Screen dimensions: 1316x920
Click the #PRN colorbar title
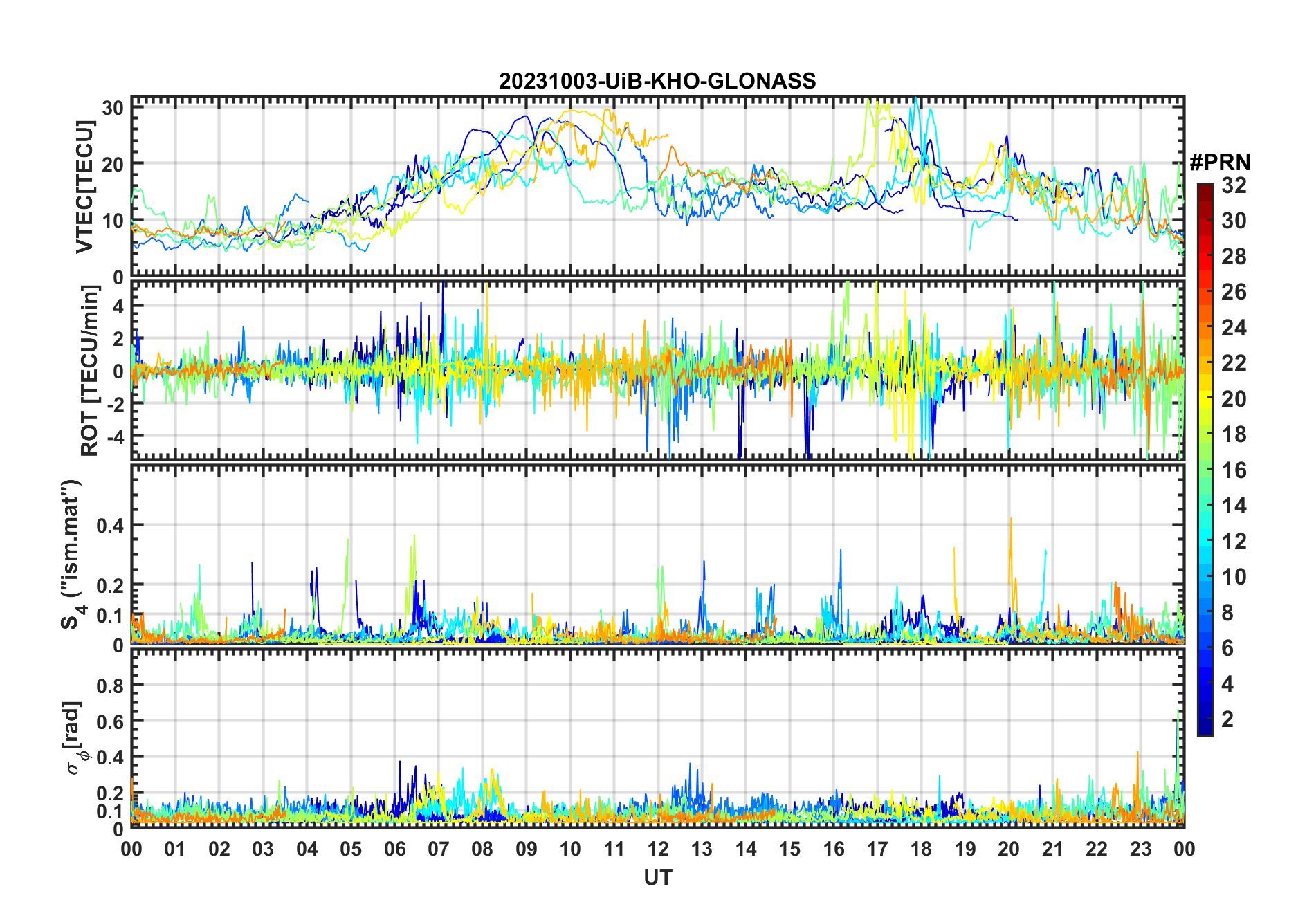pyautogui.click(x=1220, y=163)
